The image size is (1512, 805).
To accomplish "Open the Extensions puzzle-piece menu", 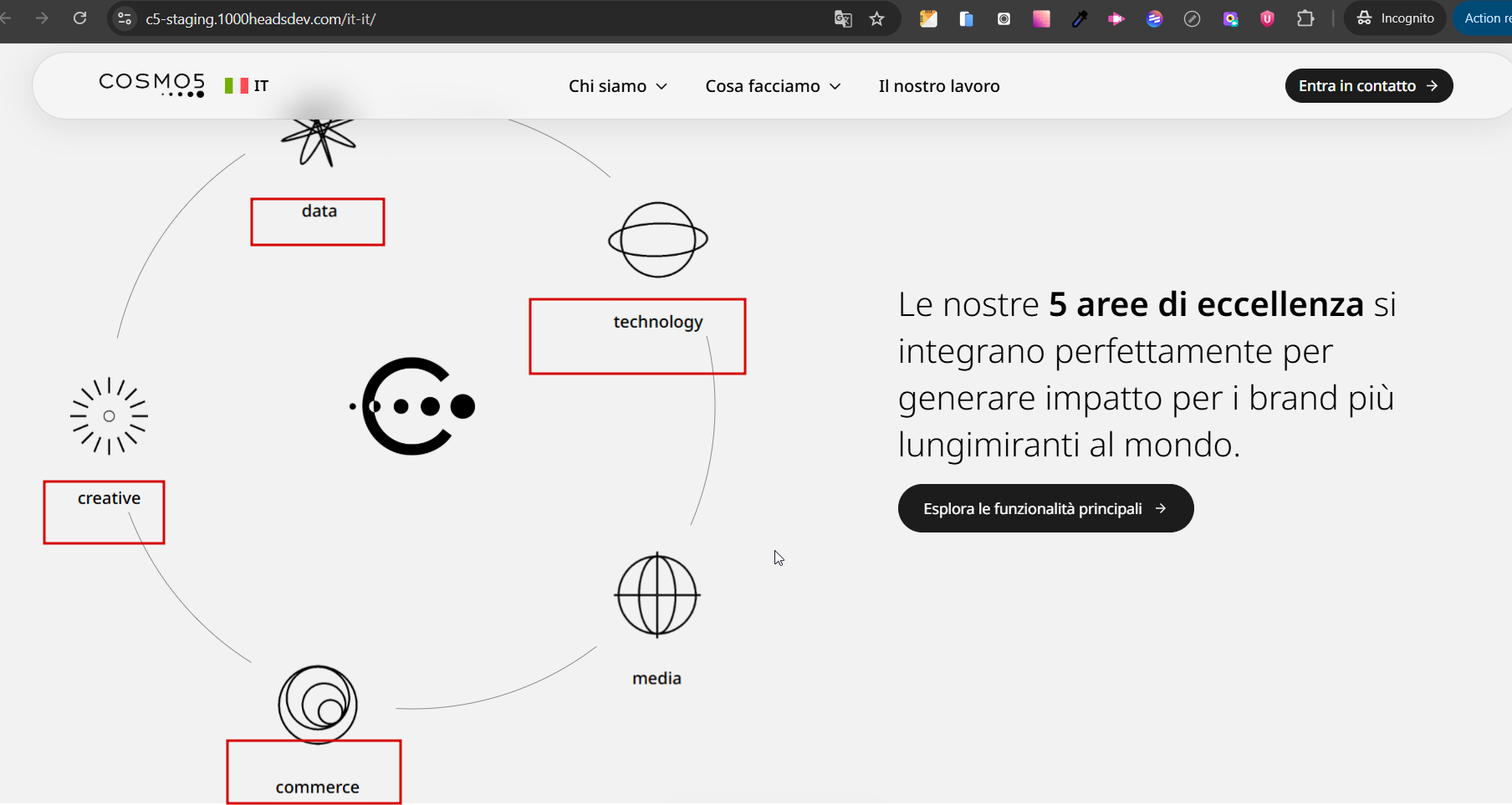I will (x=1305, y=18).
